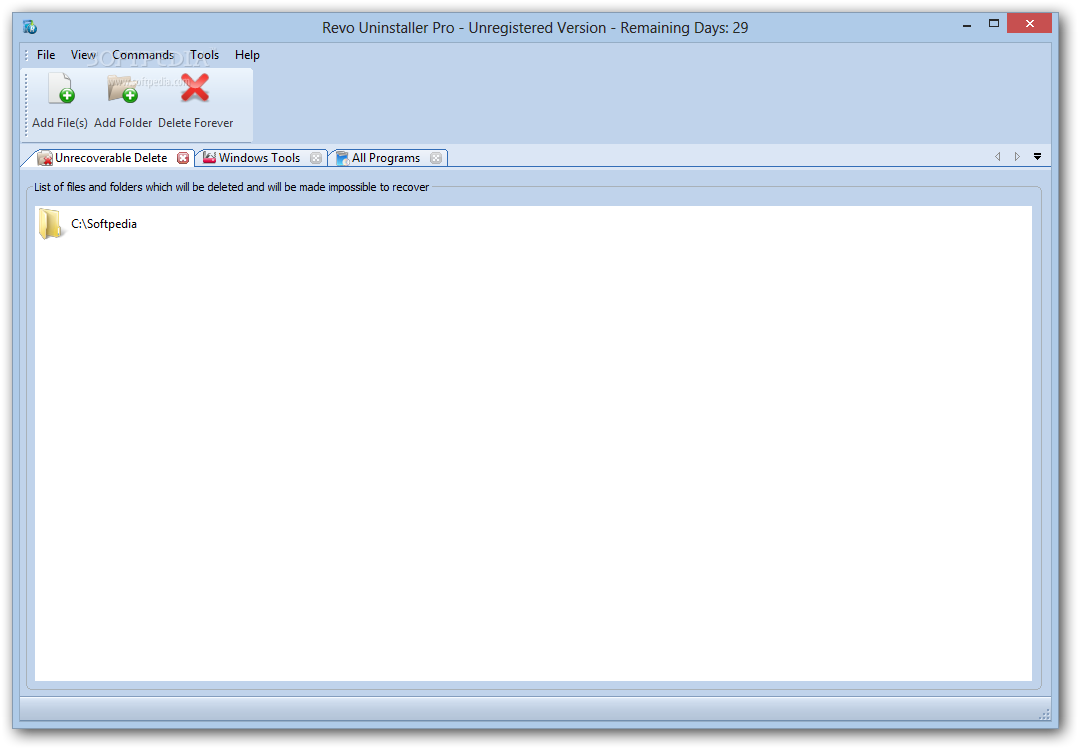Click the Add File(s) toolbar icon
The height and width of the screenshot is (749, 1079).
point(61,88)
